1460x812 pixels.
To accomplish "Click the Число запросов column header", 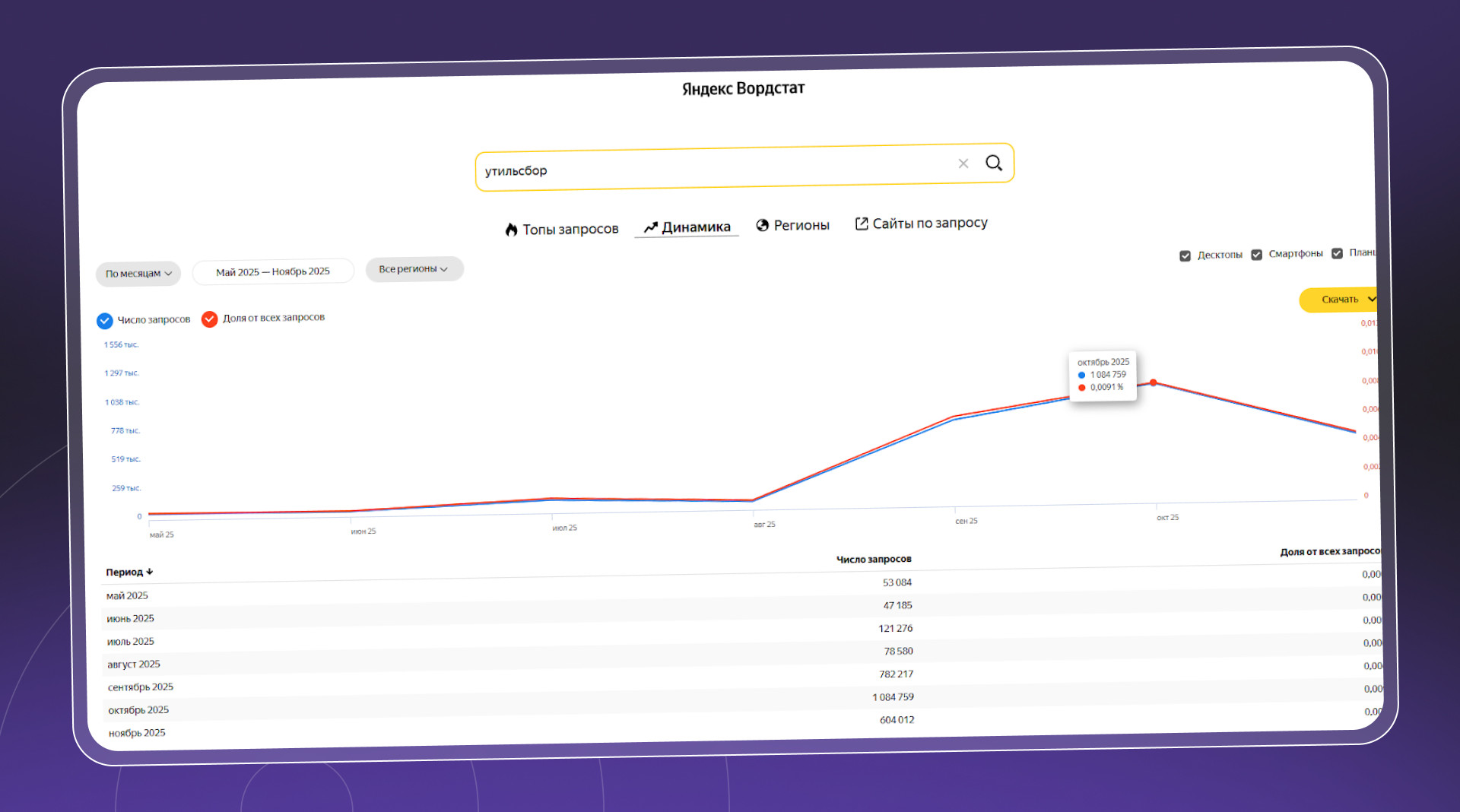I will tap(874, 560).
